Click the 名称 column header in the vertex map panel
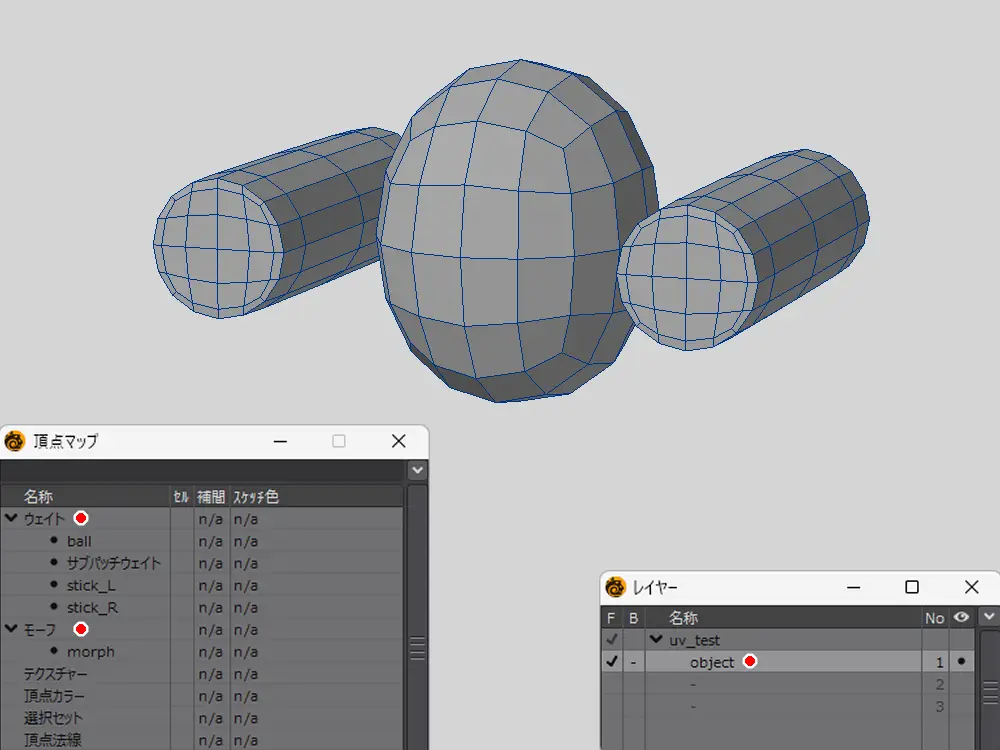This screenshot has height=750, width=1000. [38, 496]
